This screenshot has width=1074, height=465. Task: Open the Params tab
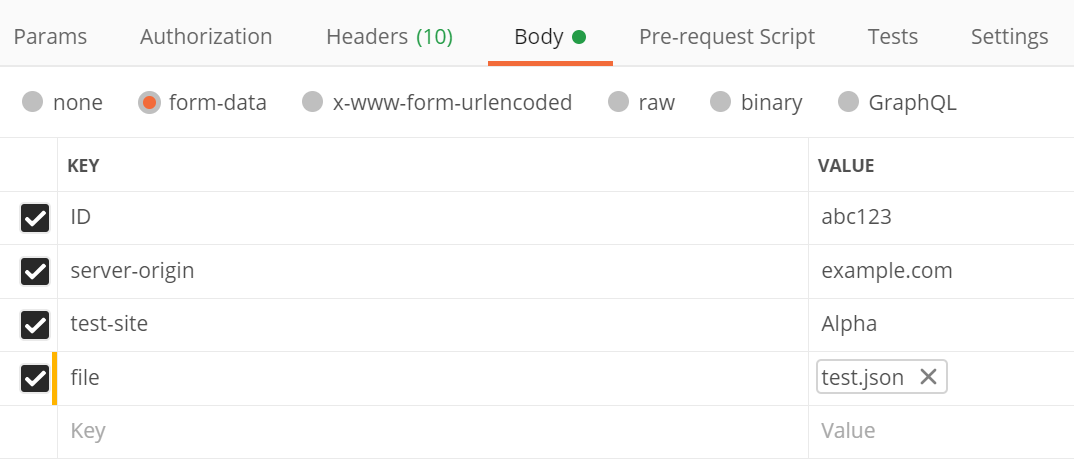tap(50, 37)
